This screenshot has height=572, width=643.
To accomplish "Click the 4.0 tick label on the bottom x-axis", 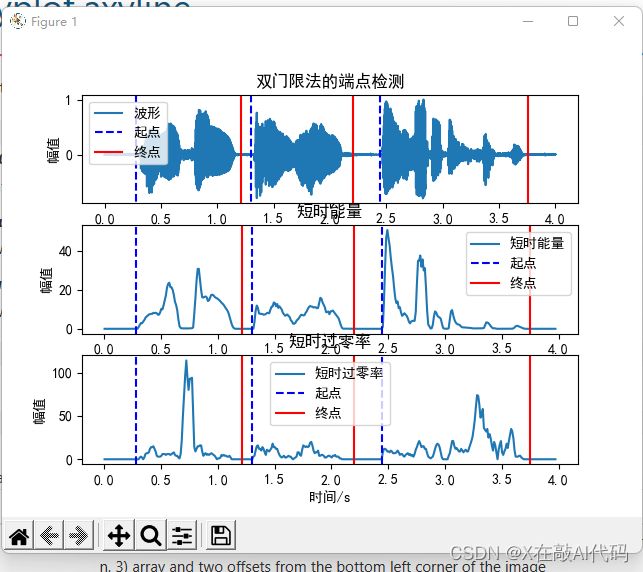I will 558,480.
